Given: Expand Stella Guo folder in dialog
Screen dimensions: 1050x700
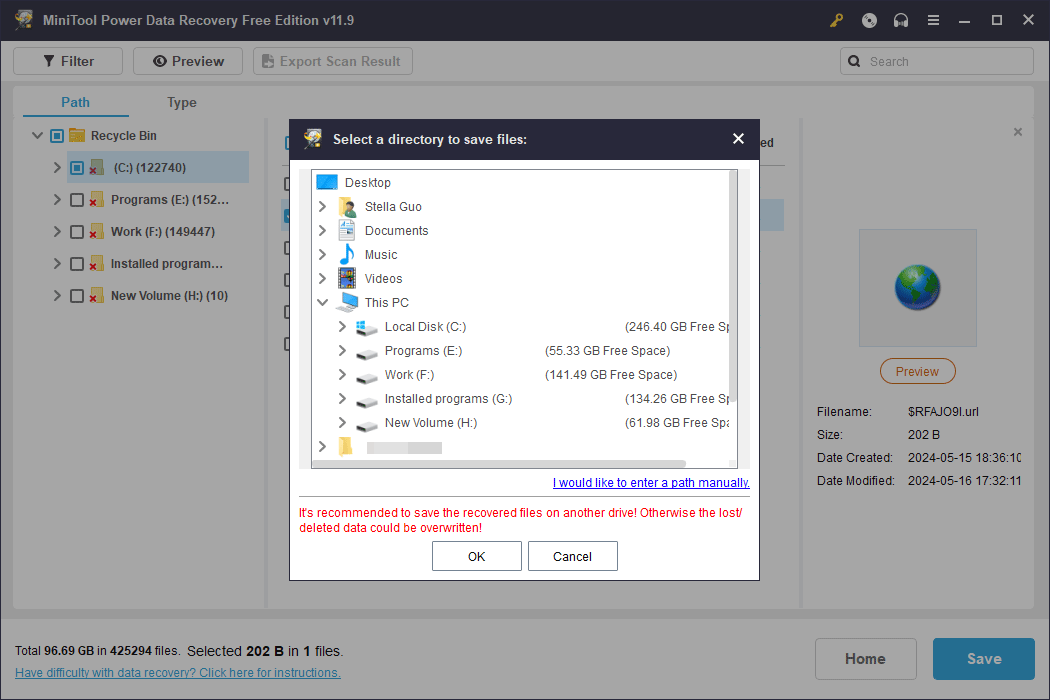Looking at the screenshot, I should coord(322,206).
